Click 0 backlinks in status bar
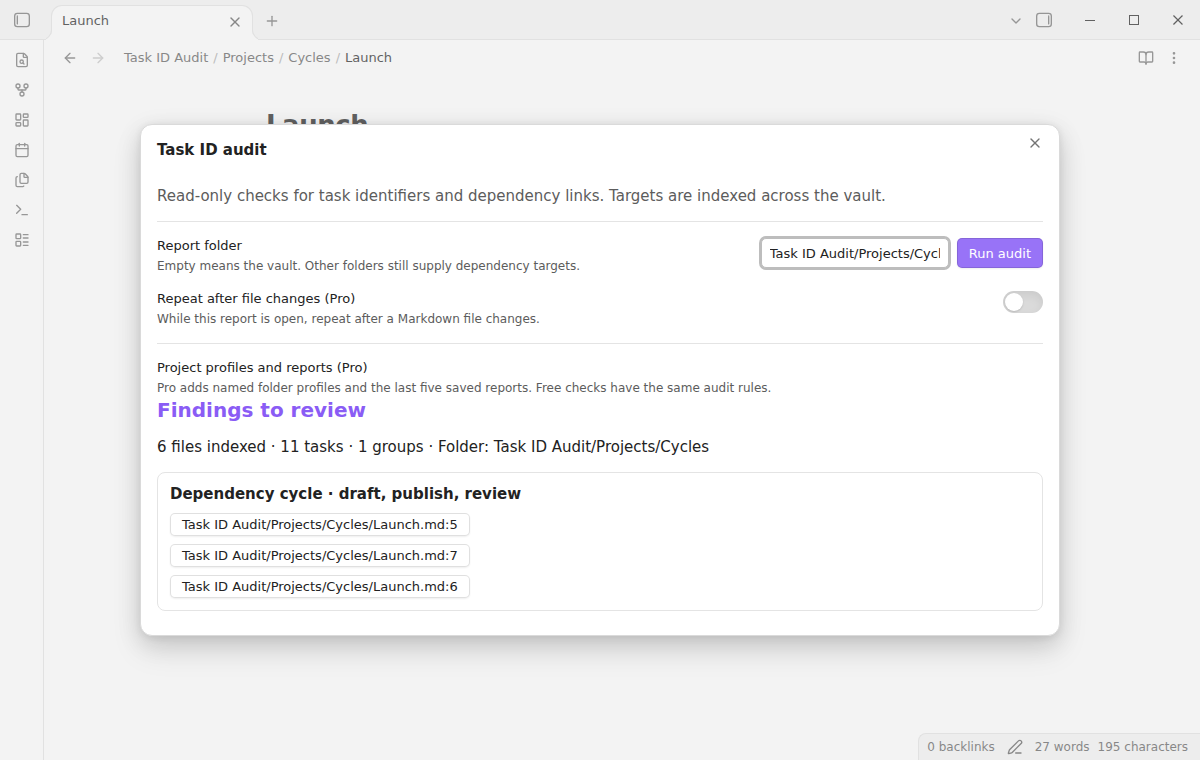1200x760 pixels. point(961,747)
